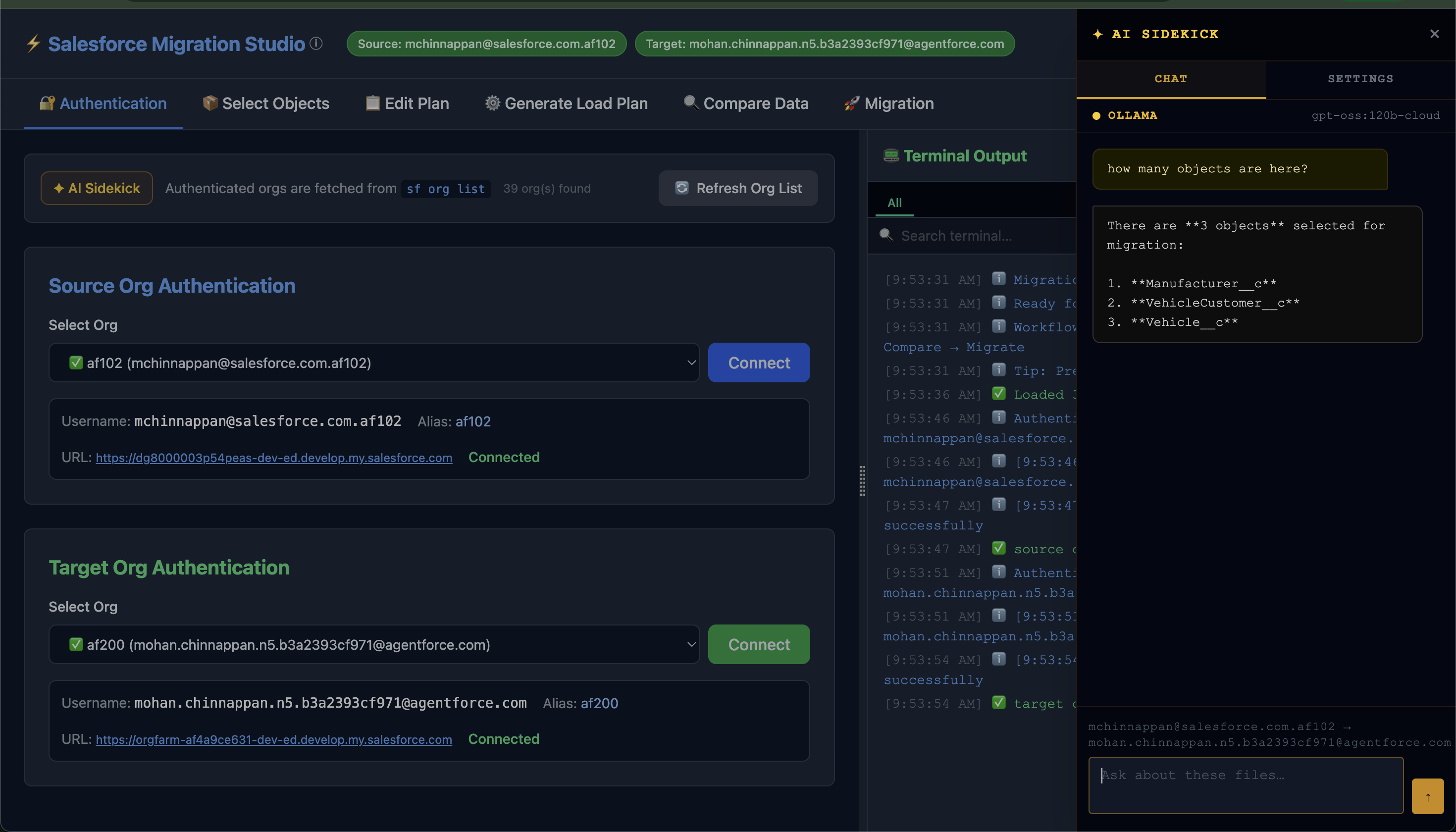Click the Source org badge in header
The image size is (1456, 832).
point(486,44)
